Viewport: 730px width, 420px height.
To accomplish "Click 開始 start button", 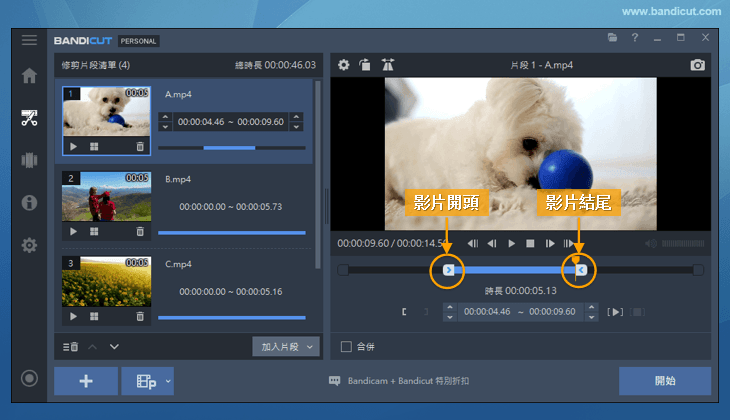I will (x=665, y=381).
